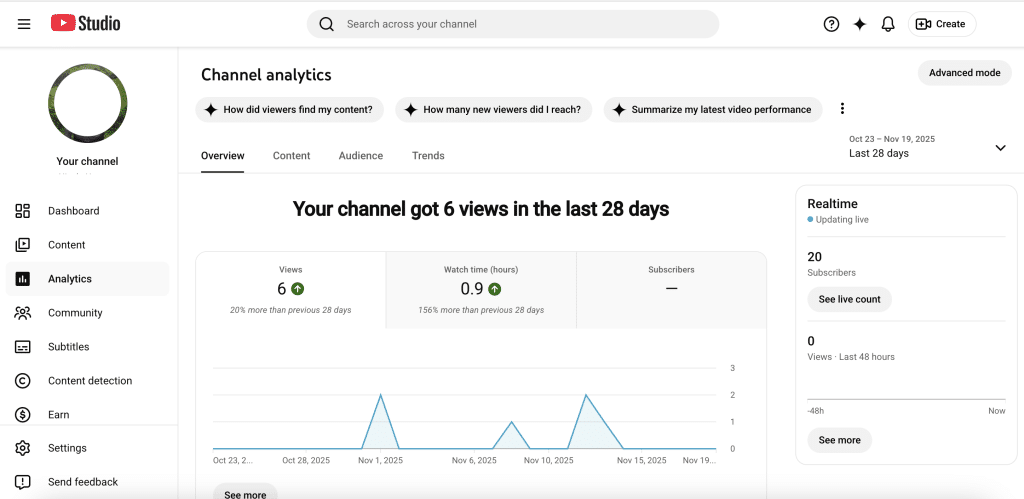
Task: Click '156% more than previous 28 days' text
Action: [x=481, y=310]
